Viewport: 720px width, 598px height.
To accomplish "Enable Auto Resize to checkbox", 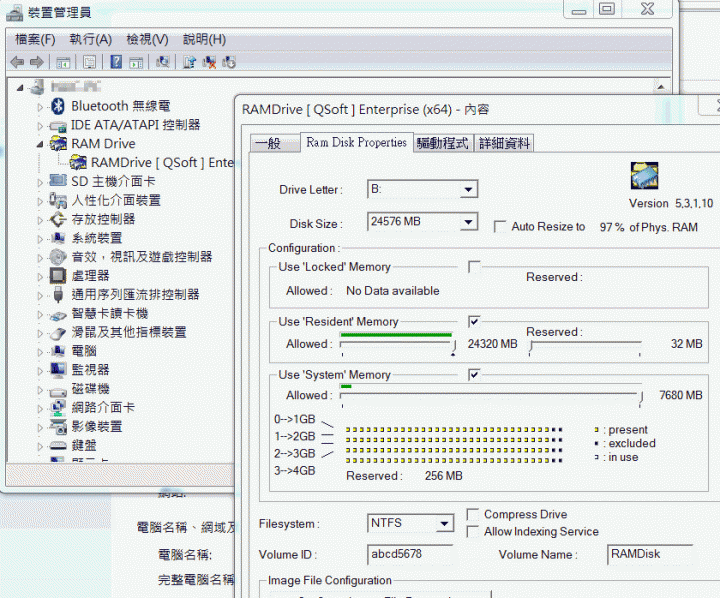I will pos(500,226).
